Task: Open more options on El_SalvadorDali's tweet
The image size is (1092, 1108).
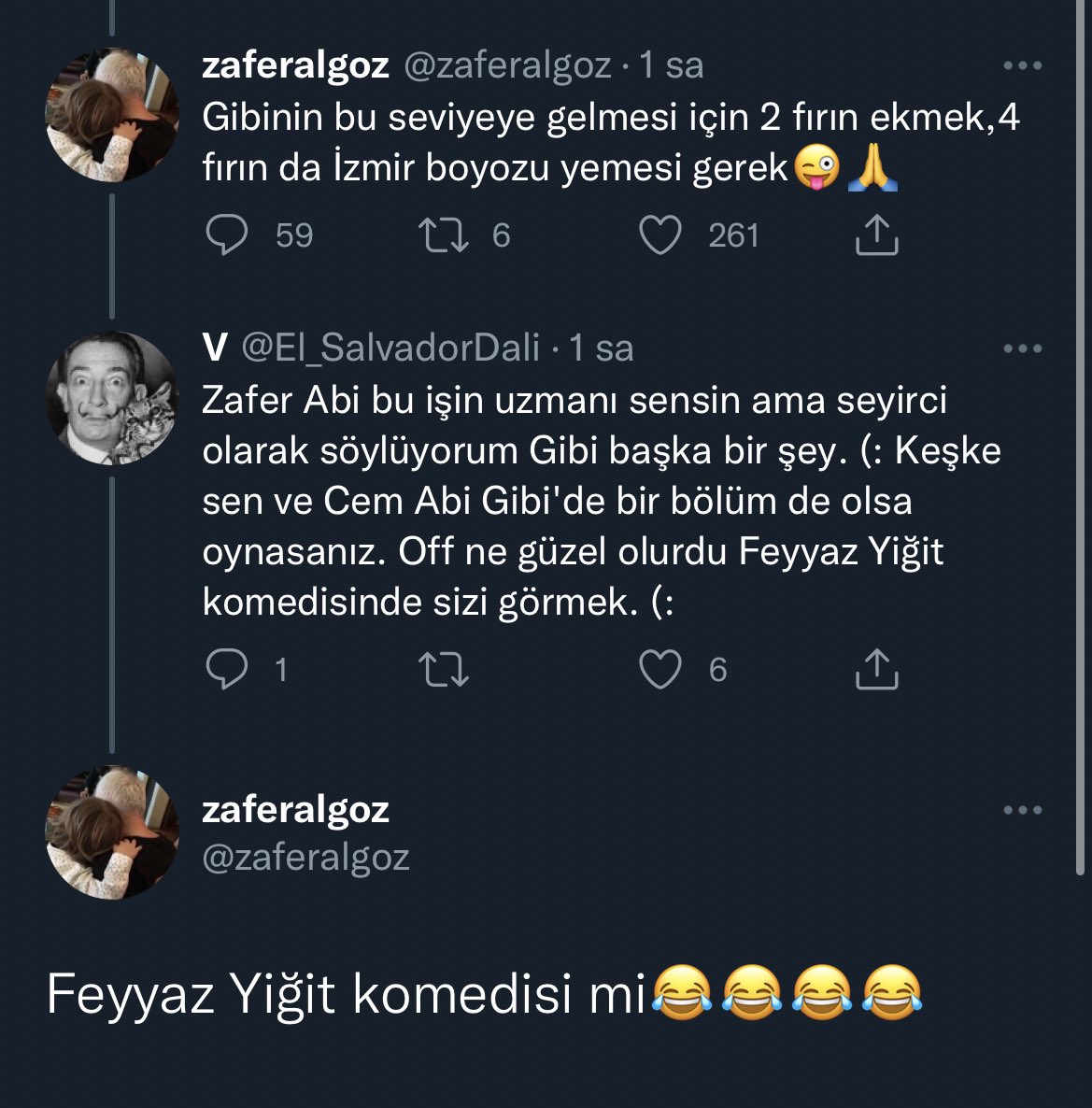Action: click(x=1022, y=348)
